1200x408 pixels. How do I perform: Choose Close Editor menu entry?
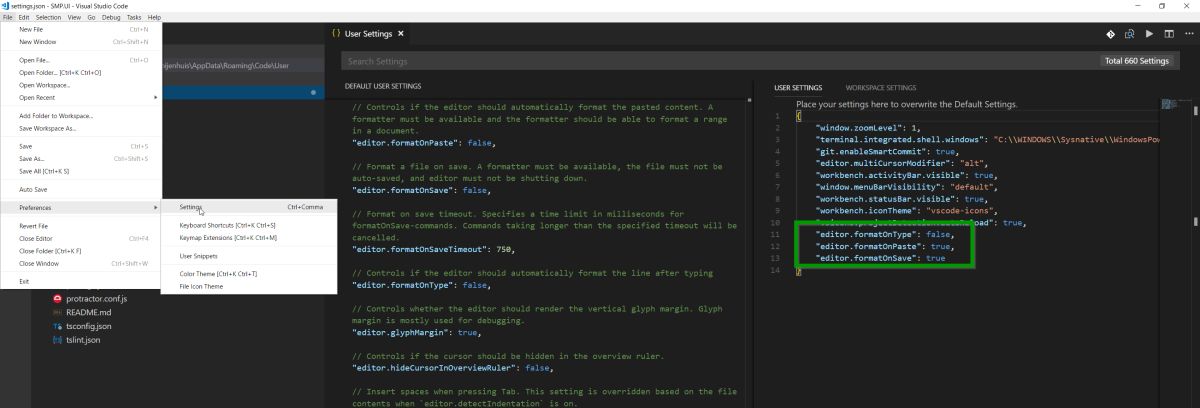[81, 238]
